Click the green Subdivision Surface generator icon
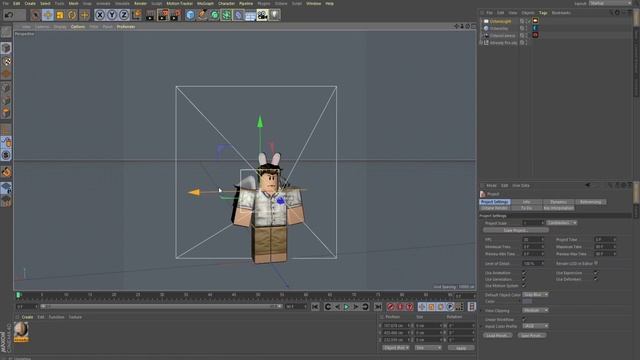Screen dimensions: 640x360 click(215, 15)
